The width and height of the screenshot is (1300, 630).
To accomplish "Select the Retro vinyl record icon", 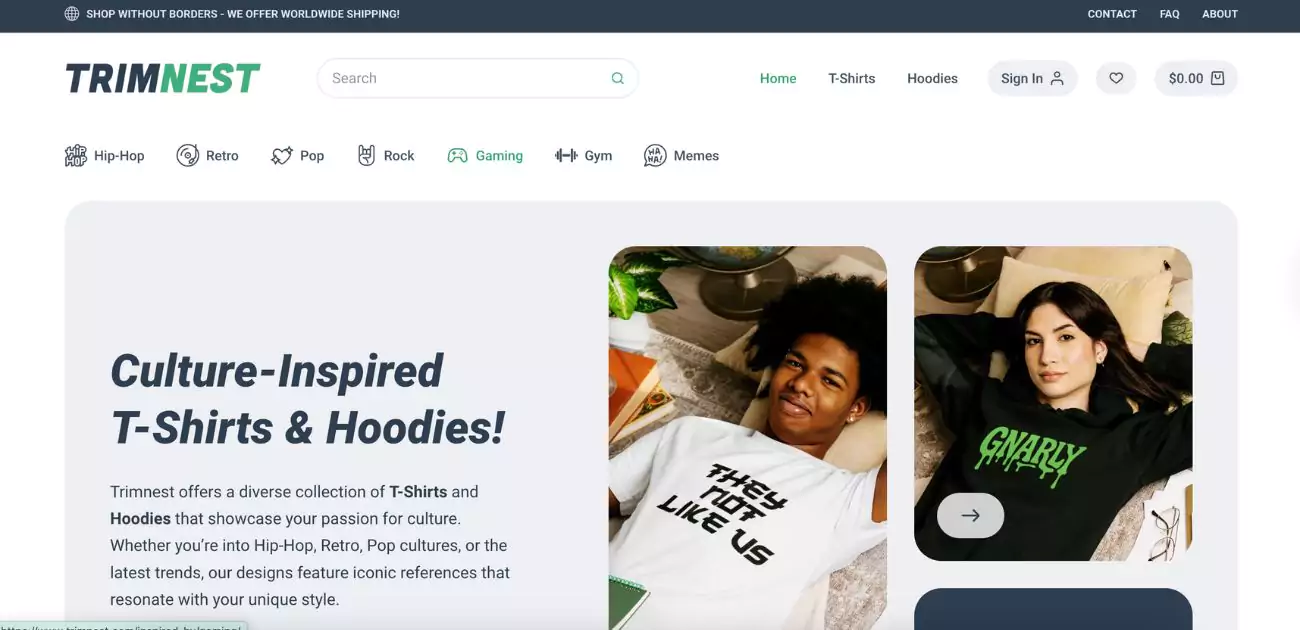I will [187, 156].
